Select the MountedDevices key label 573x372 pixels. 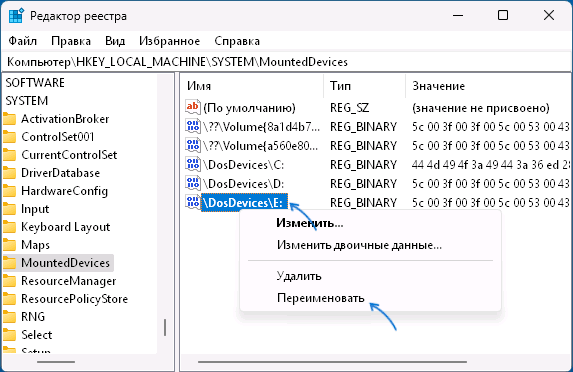coord(65,263)
